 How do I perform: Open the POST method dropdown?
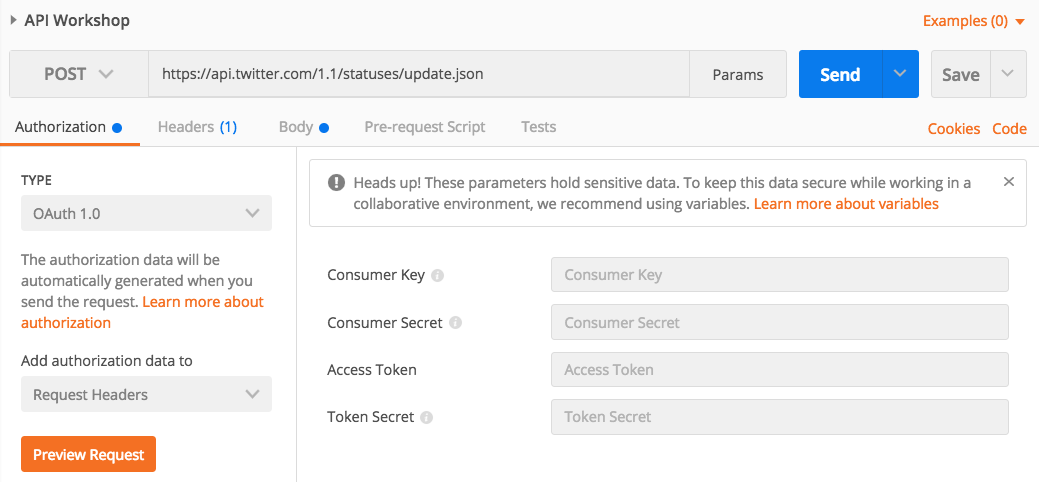(79, 74)
